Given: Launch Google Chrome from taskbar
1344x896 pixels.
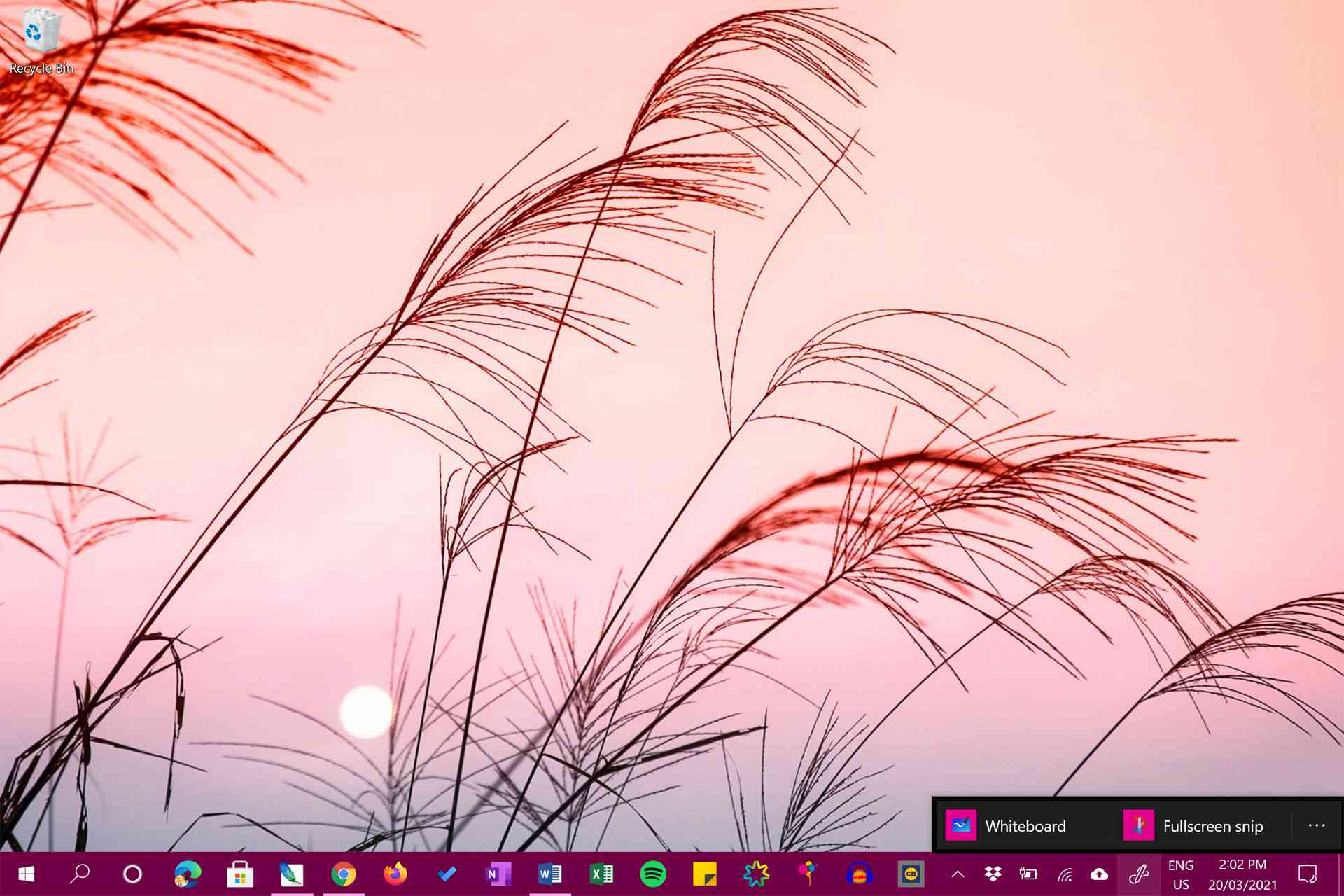Looking at the screenshot, I should pos(344,874).
